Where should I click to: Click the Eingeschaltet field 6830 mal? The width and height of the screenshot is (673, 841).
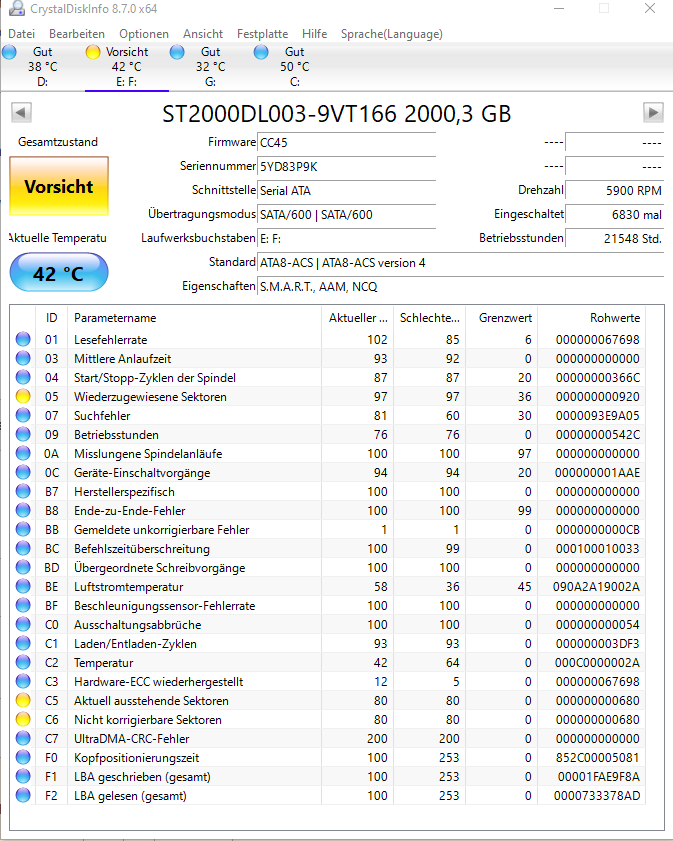615,215
